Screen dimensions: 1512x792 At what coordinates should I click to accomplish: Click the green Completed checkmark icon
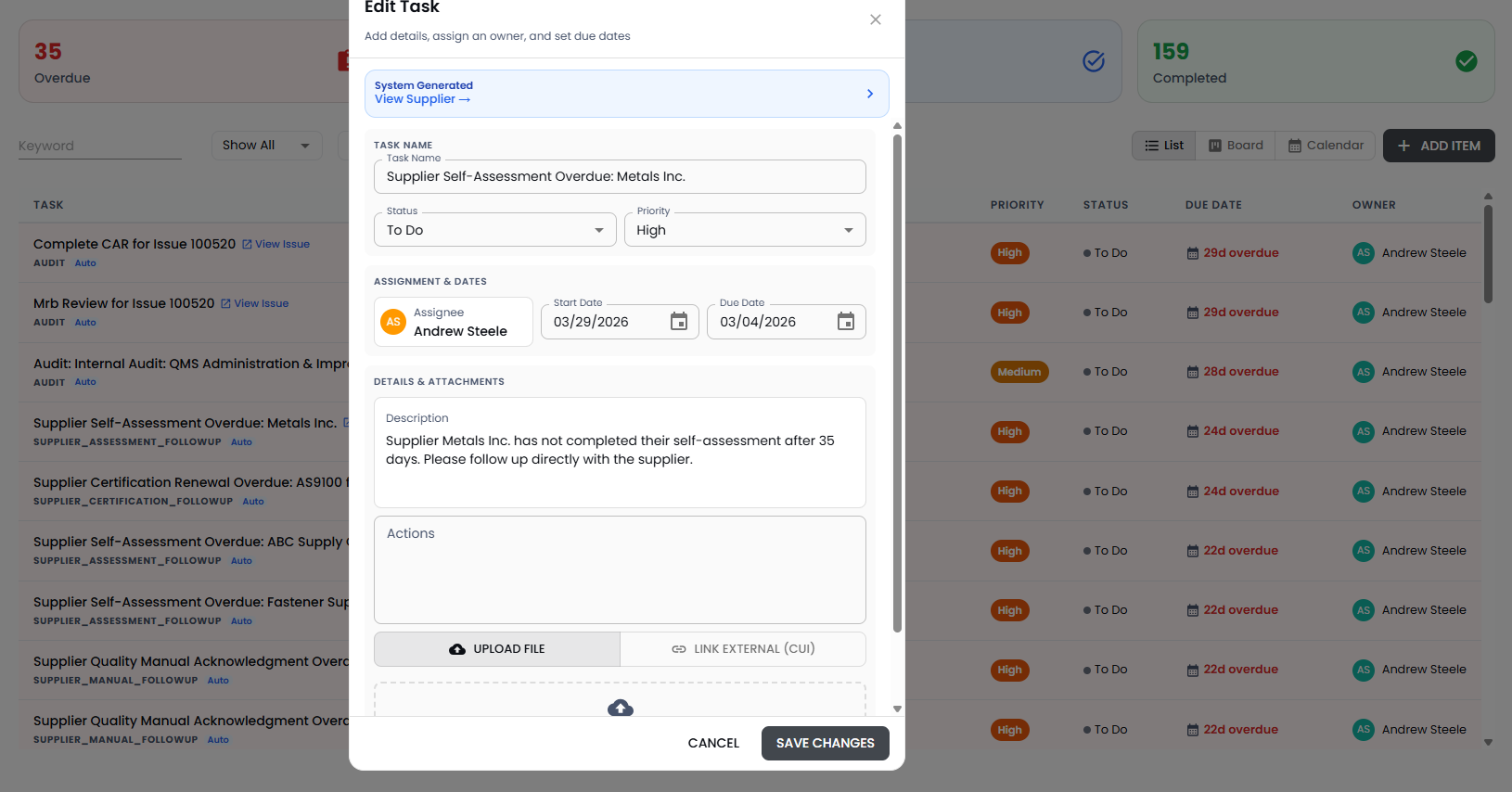point(1467,61)
